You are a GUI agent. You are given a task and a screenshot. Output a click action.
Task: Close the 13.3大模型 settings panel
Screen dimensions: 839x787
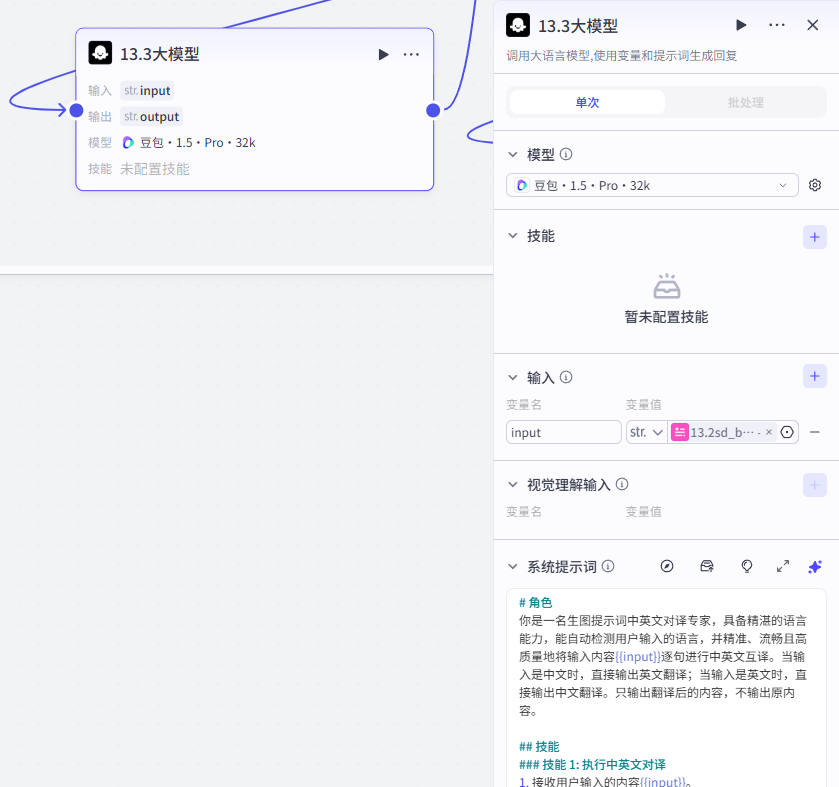812,25
